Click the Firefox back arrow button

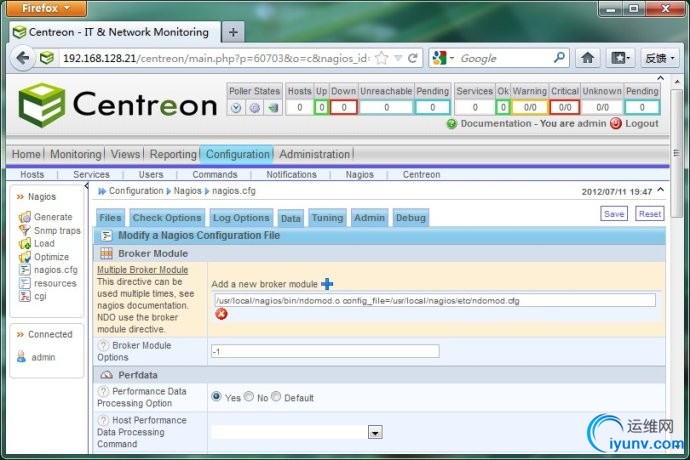pyautogui.click(x=22, y=58)
